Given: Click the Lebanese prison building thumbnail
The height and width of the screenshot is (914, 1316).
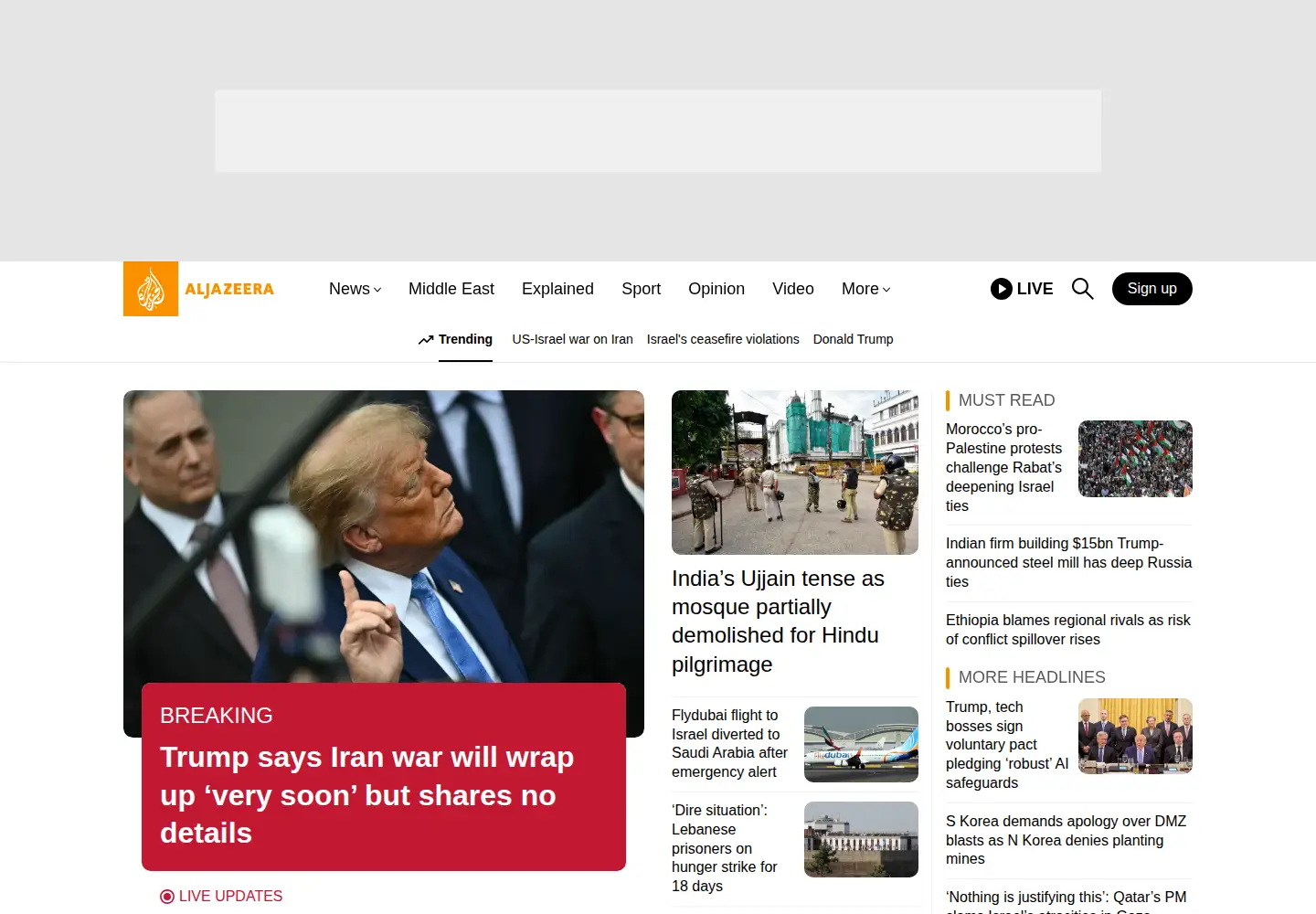Looking at the screenshot, I should point(861,839).
